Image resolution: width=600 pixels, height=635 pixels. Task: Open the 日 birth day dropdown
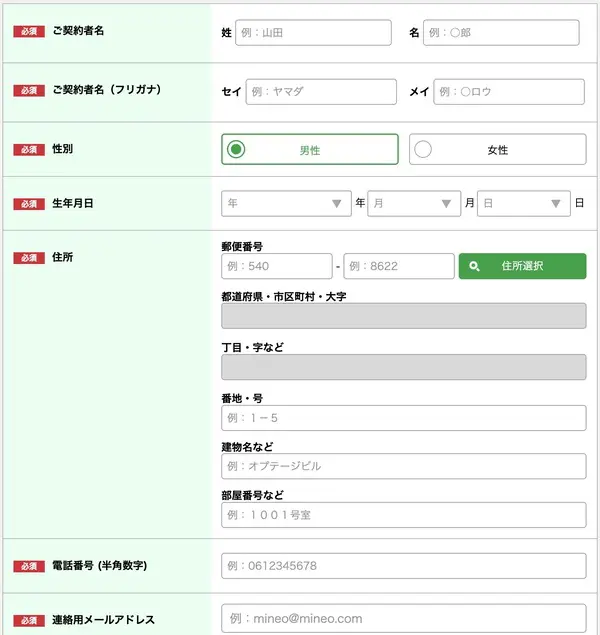tap(523, 204)
